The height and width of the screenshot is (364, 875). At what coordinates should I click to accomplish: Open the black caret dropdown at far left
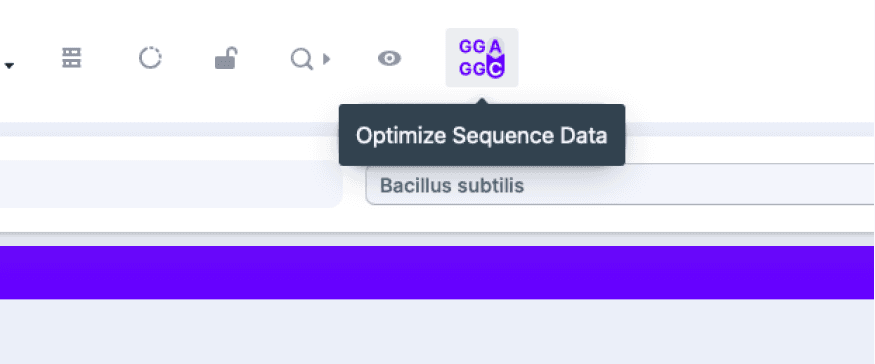9,66
